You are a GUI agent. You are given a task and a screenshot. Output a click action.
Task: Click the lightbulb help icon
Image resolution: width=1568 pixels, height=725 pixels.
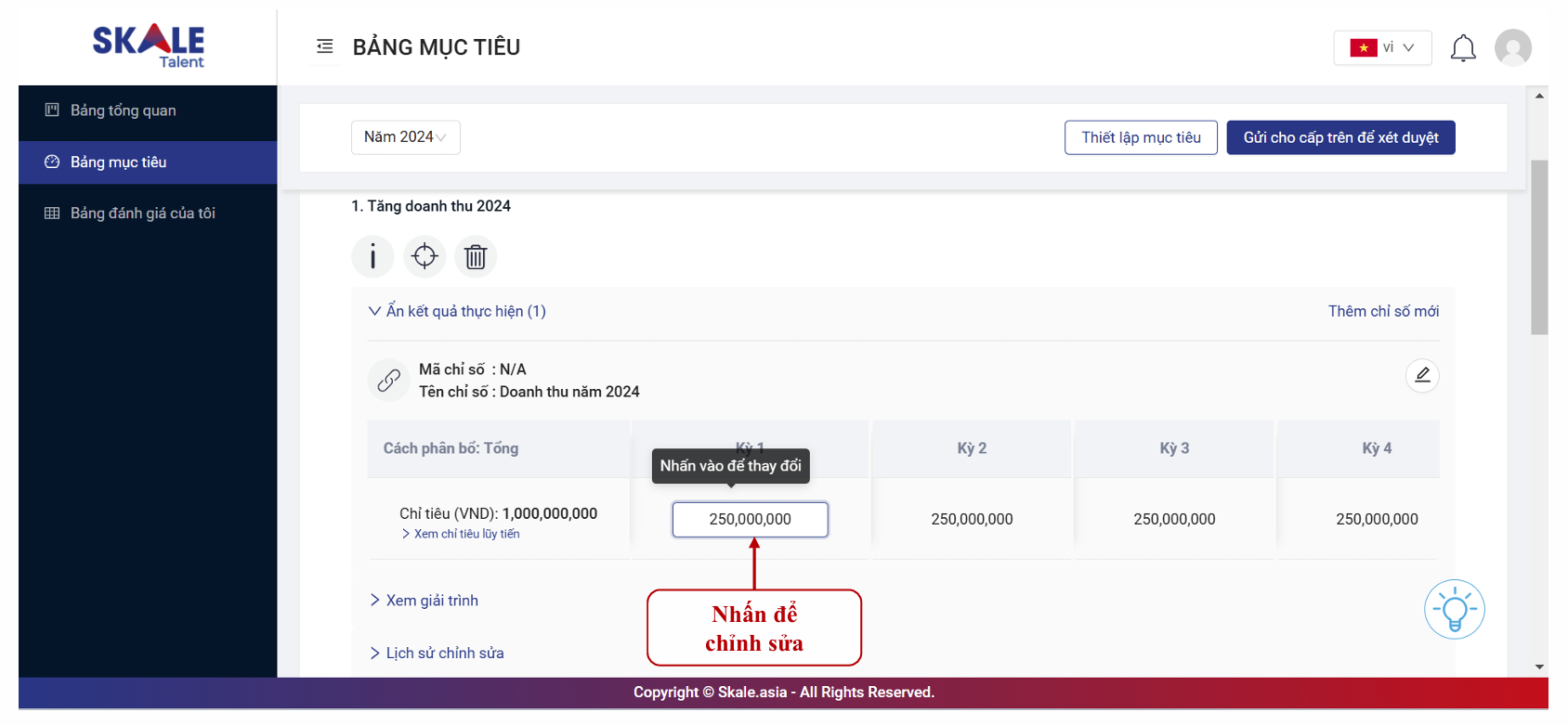point(1454,610)
